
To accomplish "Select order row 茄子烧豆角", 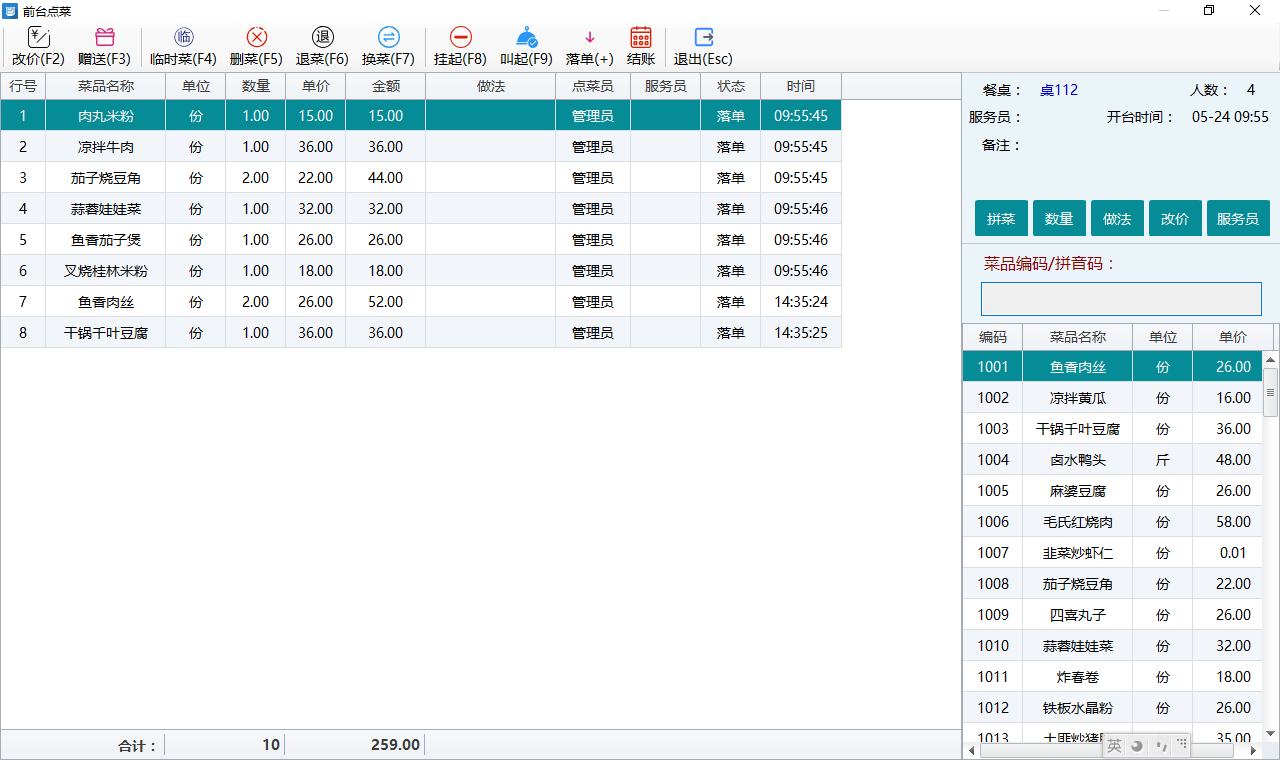I will coord(421,178).
